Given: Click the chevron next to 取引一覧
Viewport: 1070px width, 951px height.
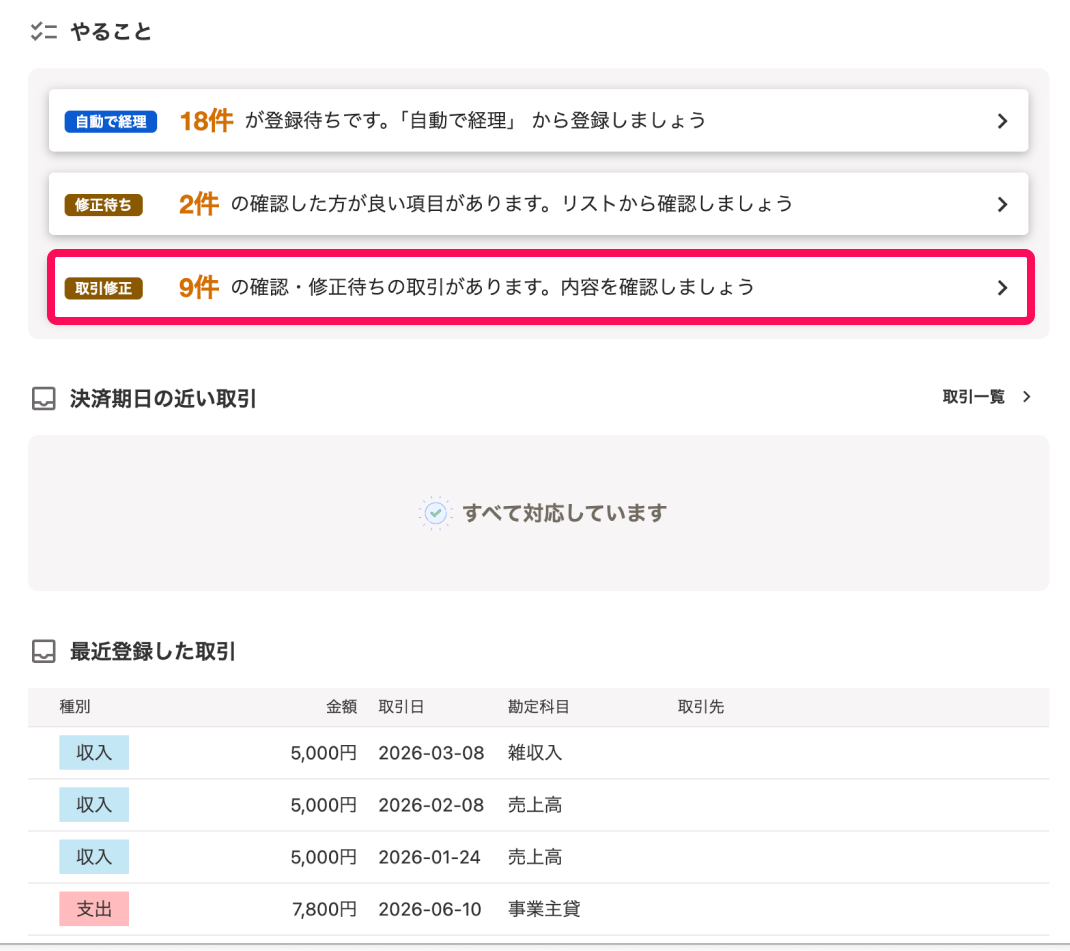Looking at the screenshot, I should [x=1027, y=397].
